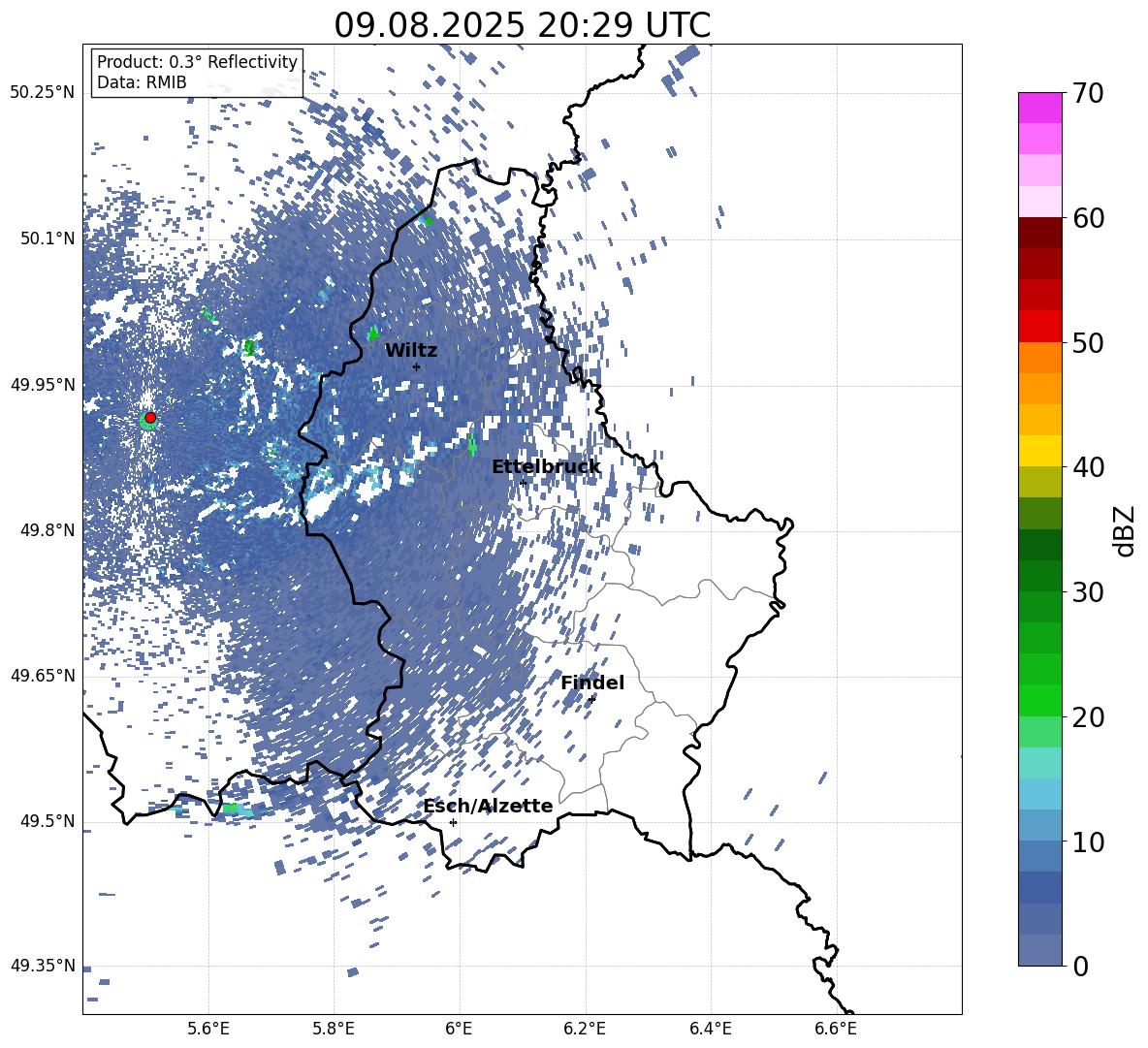Click the red radar location marker
Viewport: 1148px width, 1048px height.
(150, 417)
